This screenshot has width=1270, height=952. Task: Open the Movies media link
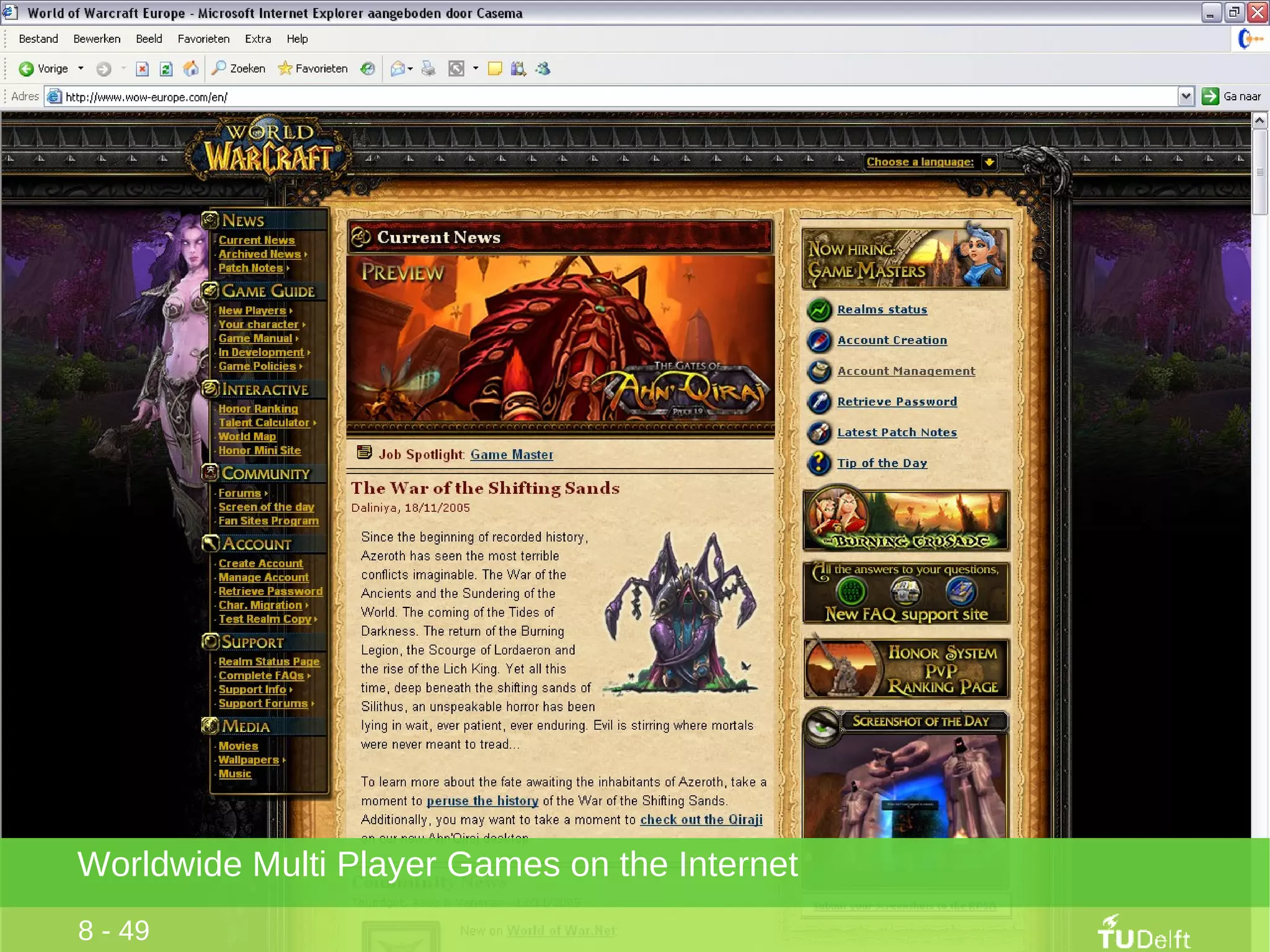238,746
